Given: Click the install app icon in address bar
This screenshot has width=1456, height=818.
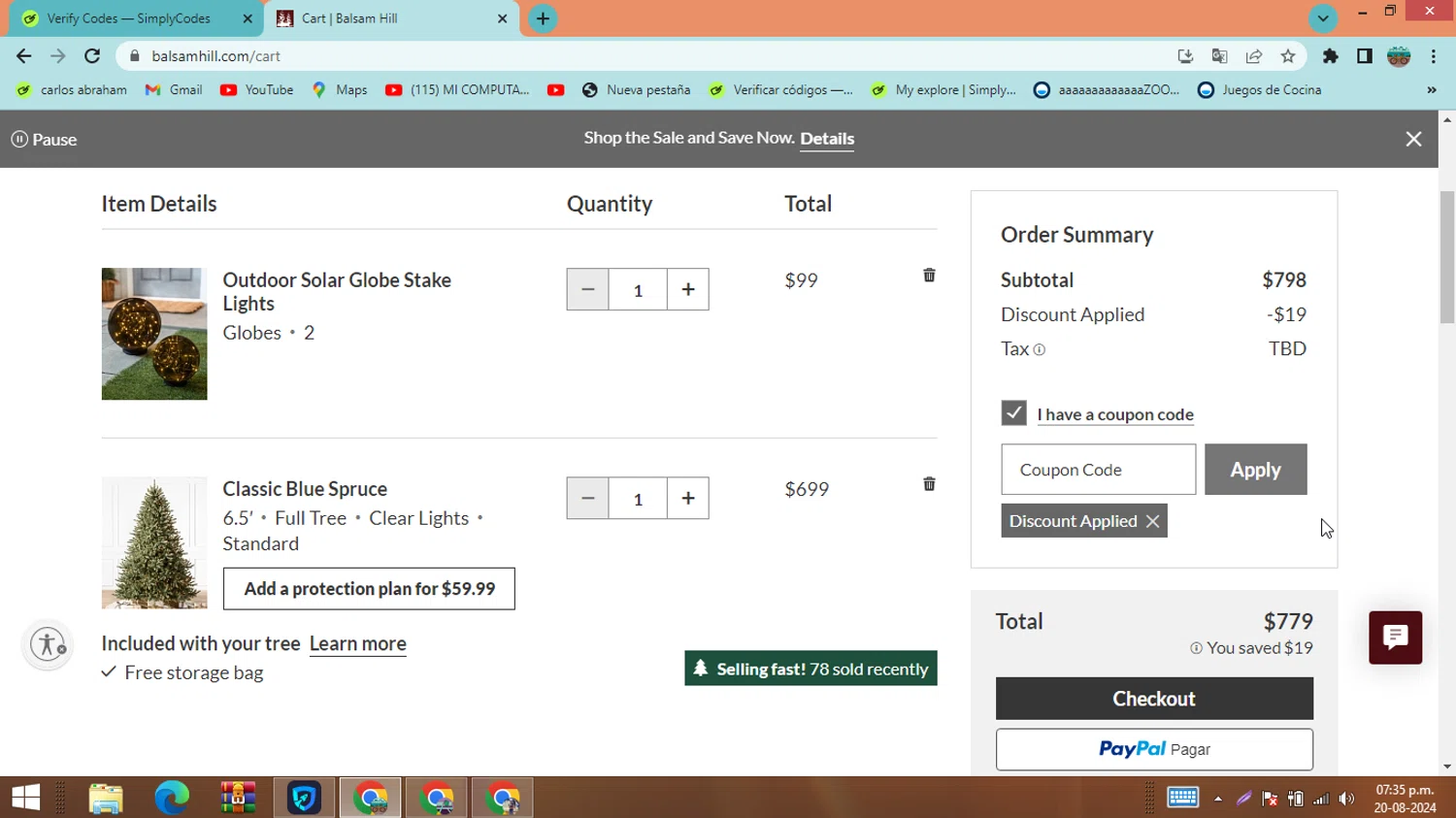Looking at the screenshot, I should coord(1185,56).
